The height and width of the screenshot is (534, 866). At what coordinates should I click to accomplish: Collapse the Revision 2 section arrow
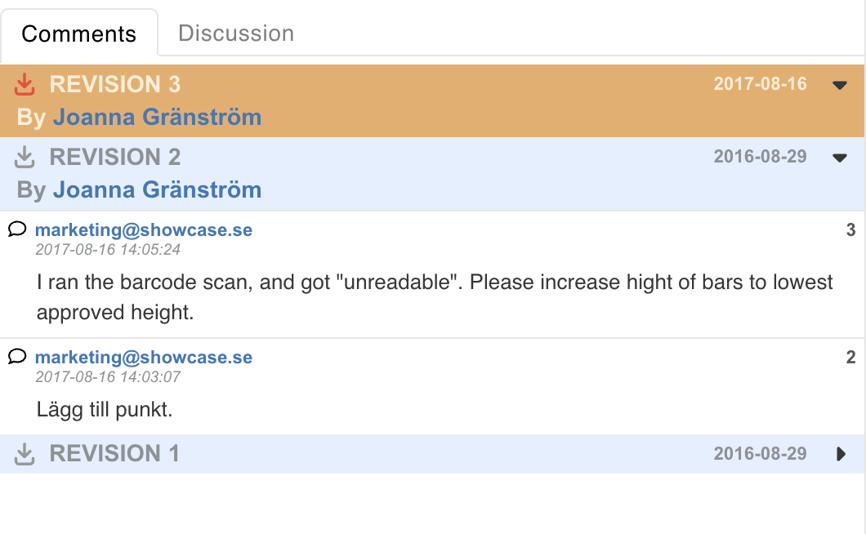[840, 158]
